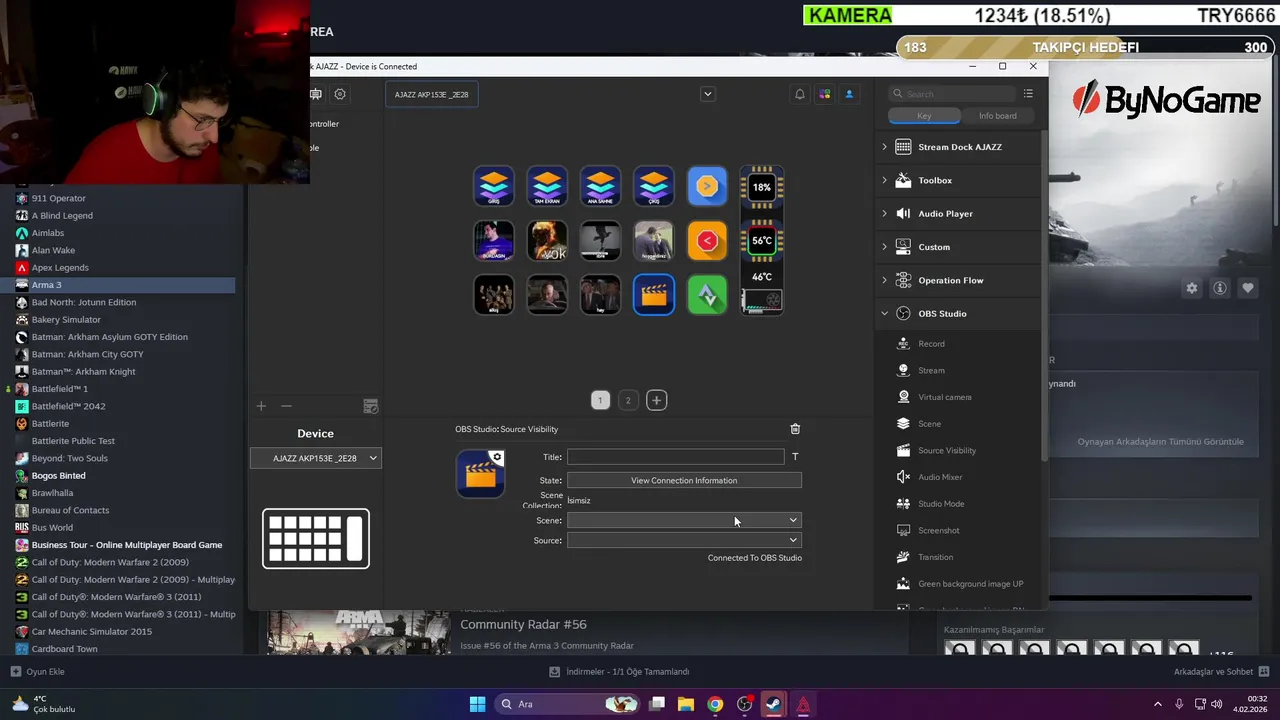
Task: Favorite the game with heart icon in Steam
Action: click(x=1248, y=288)
